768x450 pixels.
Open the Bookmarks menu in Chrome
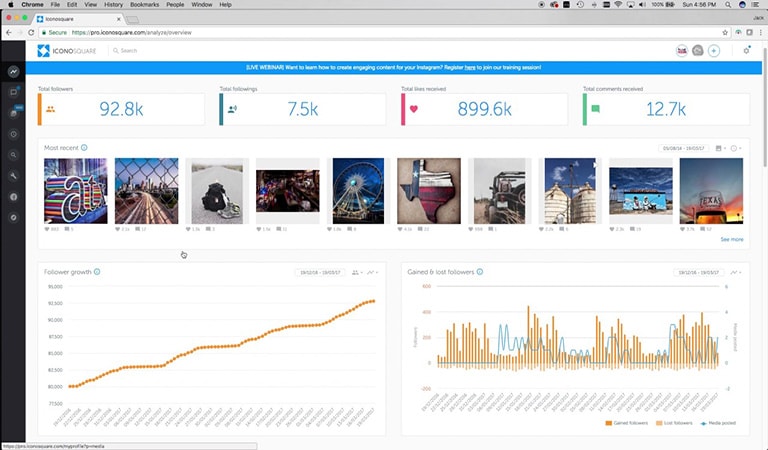click(144, 4)
